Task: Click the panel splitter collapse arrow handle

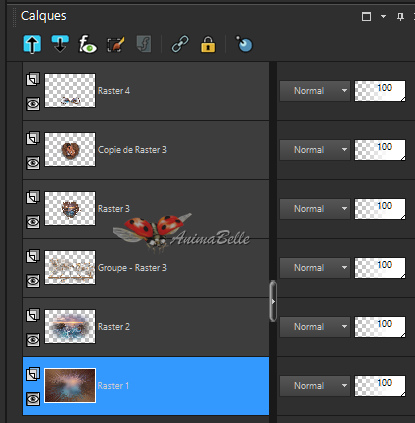Action: click(x=273, y=301)
